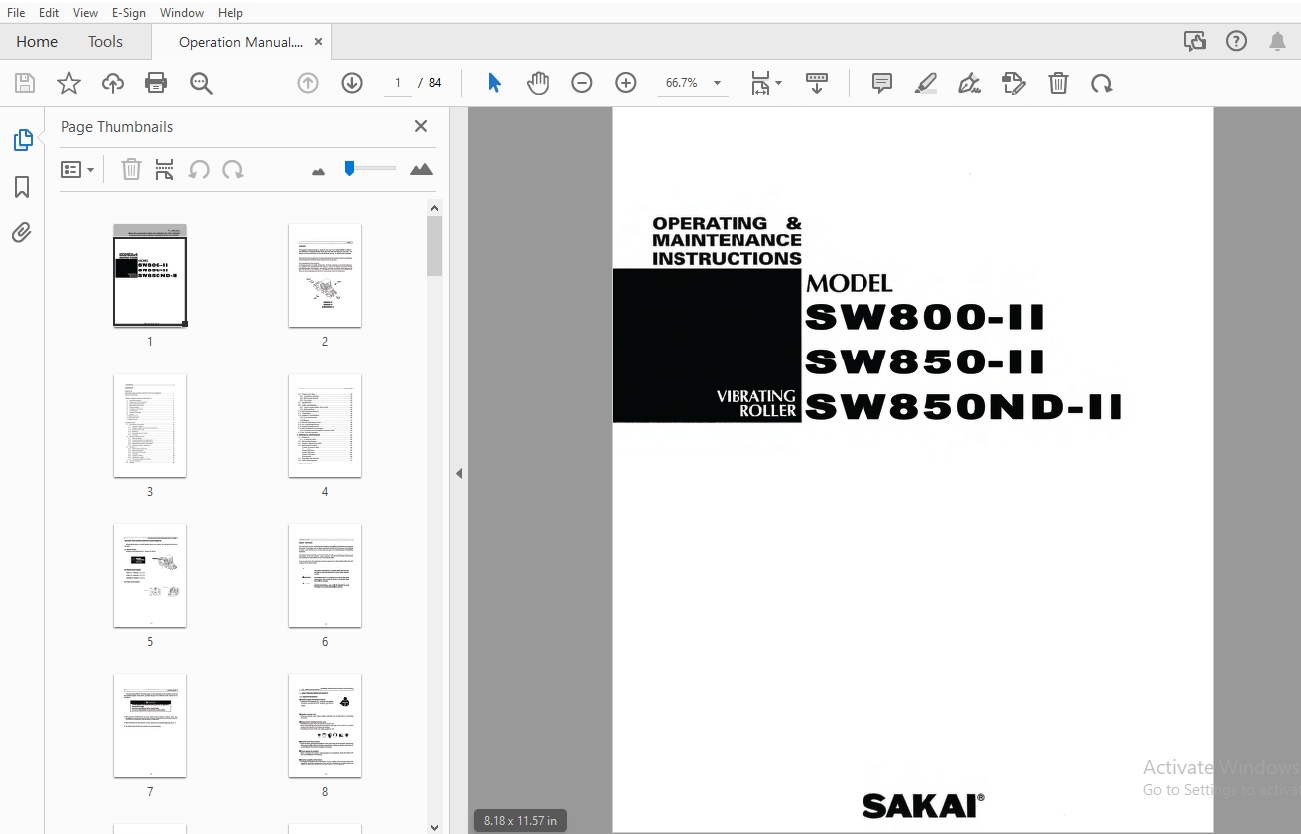Select page 3 thumbnail
Image resolution: width=1301 pixels, height=834 pixels.
(x=150, y=425)
